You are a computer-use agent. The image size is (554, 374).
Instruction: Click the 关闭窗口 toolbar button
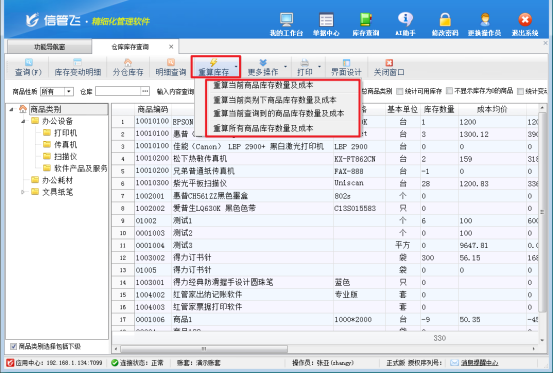[389, 67]
